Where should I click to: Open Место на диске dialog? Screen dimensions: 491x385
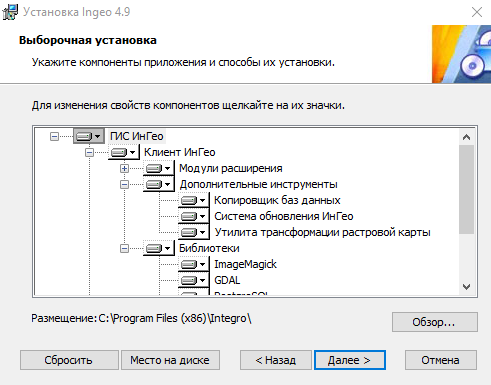(x=170, y=360)
